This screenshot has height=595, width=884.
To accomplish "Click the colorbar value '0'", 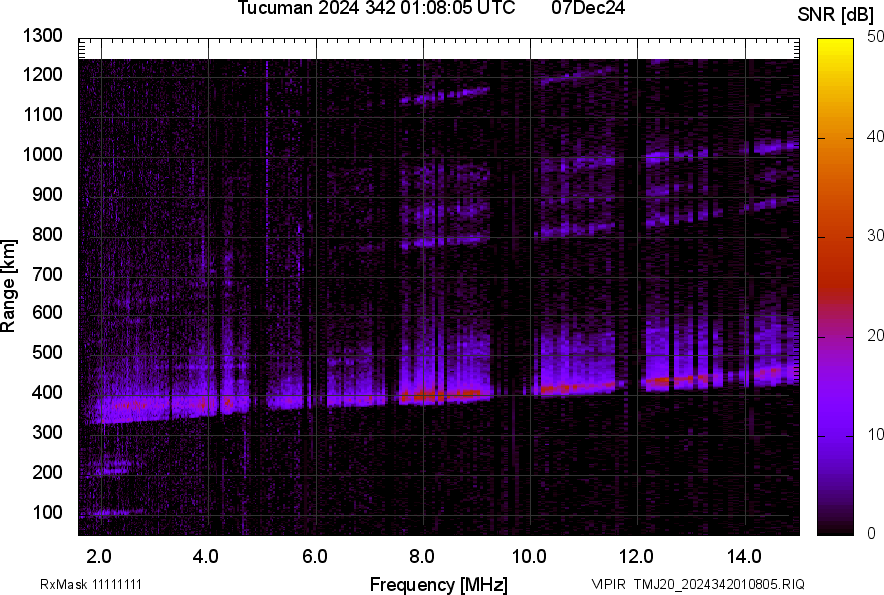I will (x=872, y=533).
